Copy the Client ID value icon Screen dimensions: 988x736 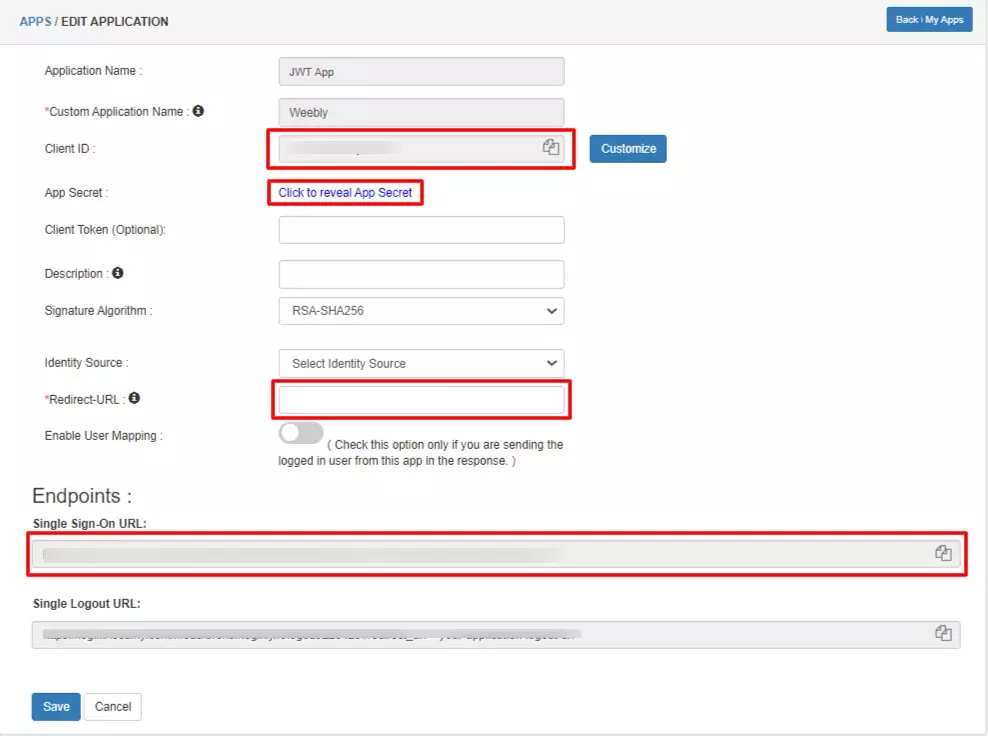551,147
